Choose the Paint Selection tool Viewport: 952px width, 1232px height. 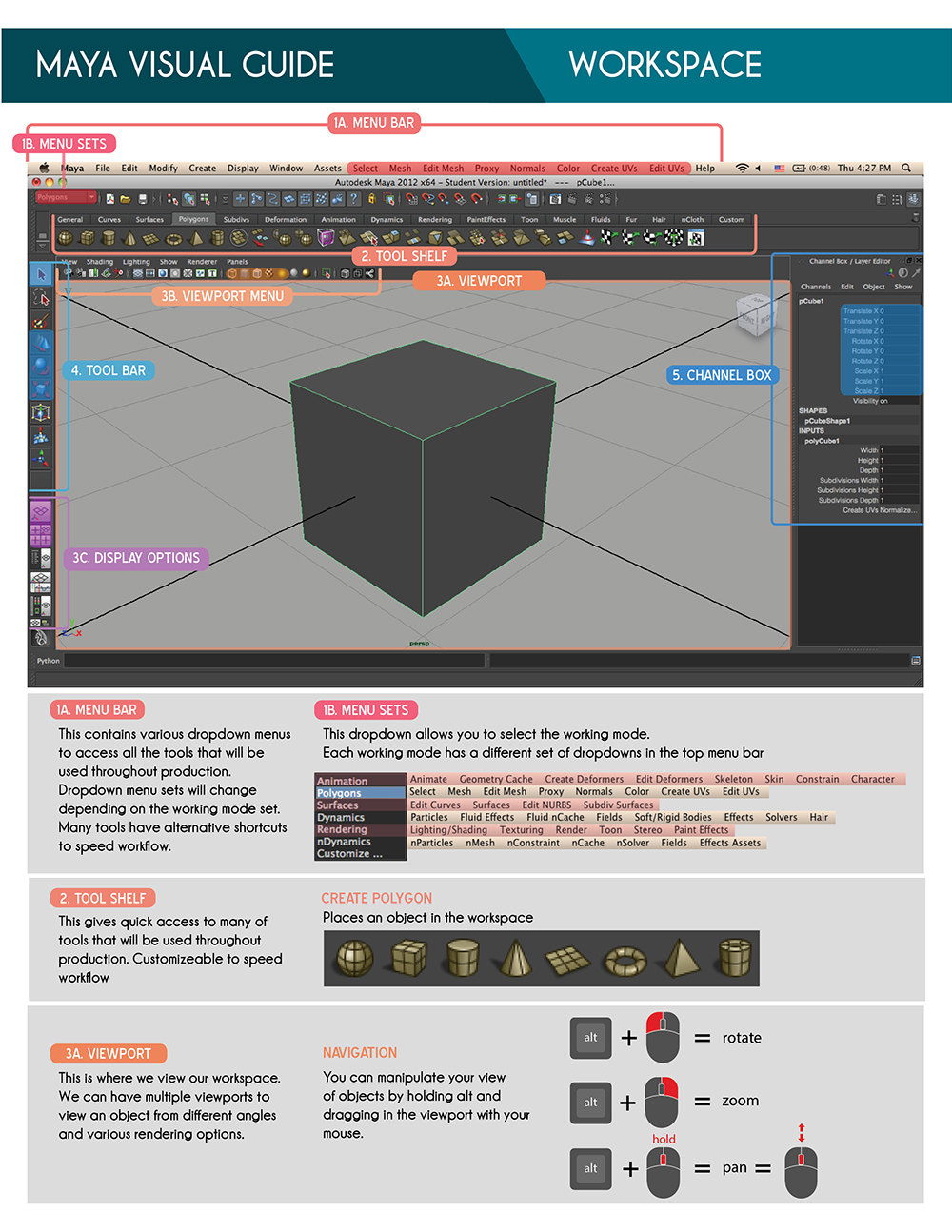(41, 321)
